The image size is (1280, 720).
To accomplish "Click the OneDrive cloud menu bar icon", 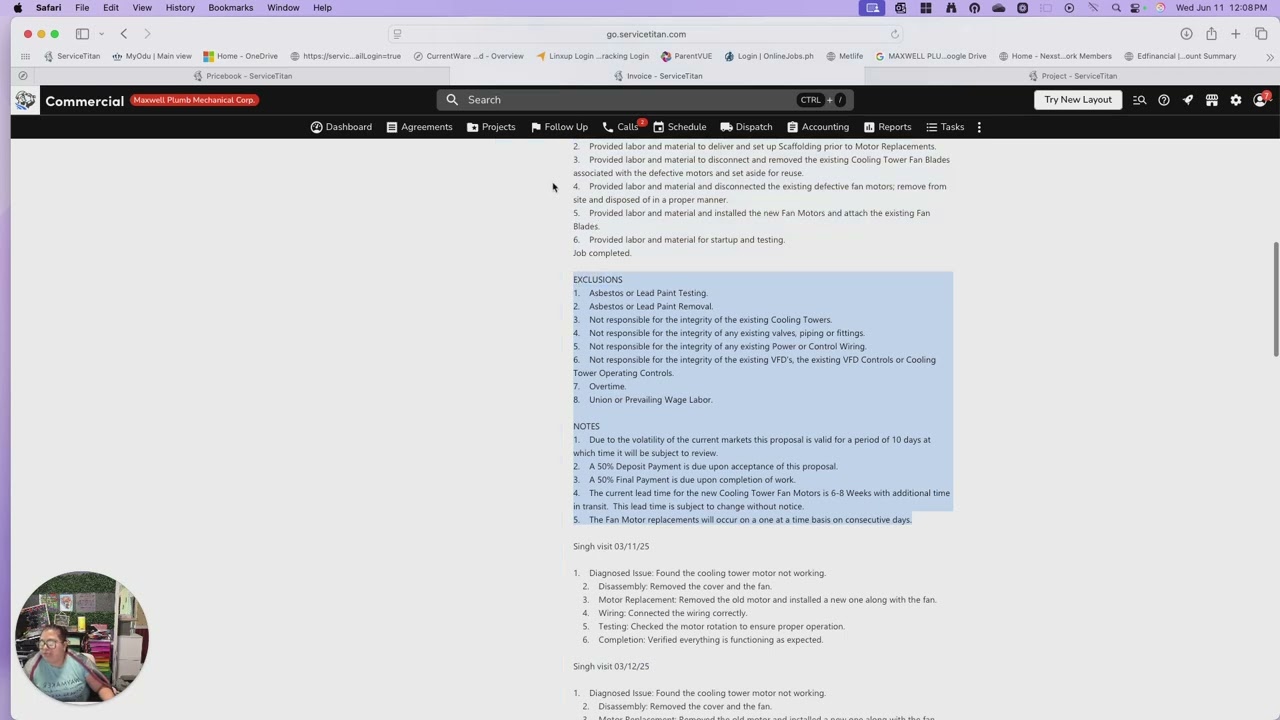I will (x=998, y=8).
